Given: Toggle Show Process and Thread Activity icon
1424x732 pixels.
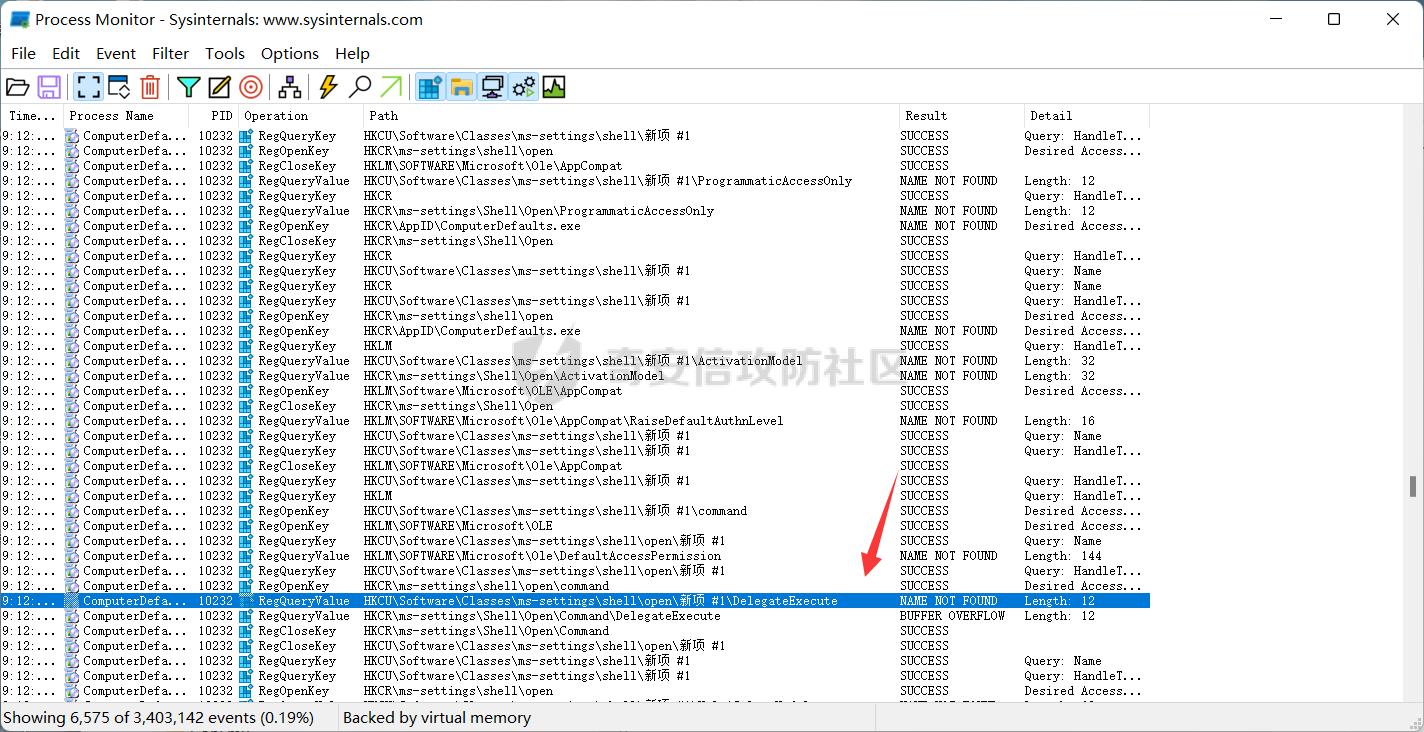Looking at the screenshot, I should [523, 87].
